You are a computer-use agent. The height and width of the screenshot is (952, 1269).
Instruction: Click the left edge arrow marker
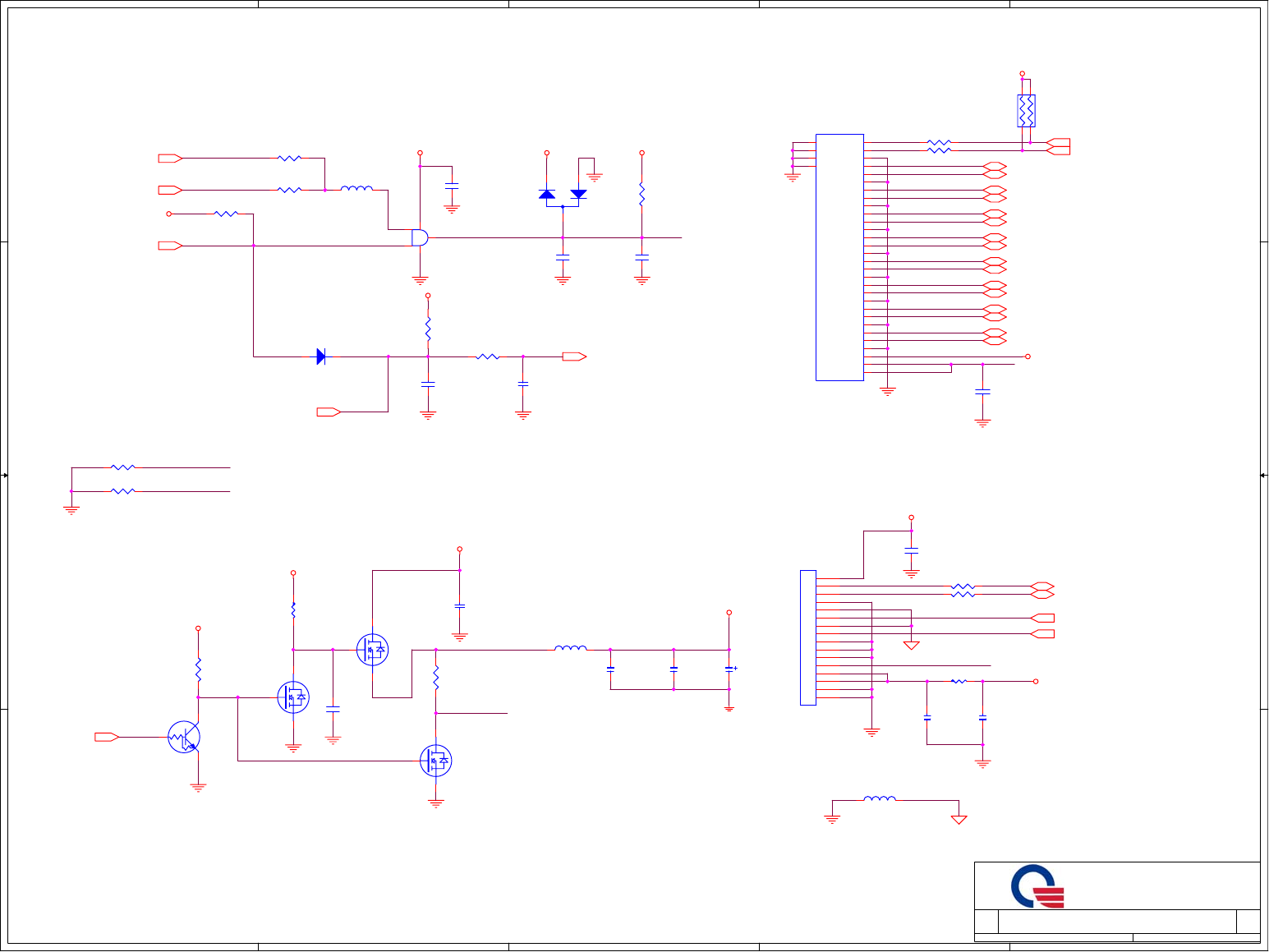tap(4, 476)
